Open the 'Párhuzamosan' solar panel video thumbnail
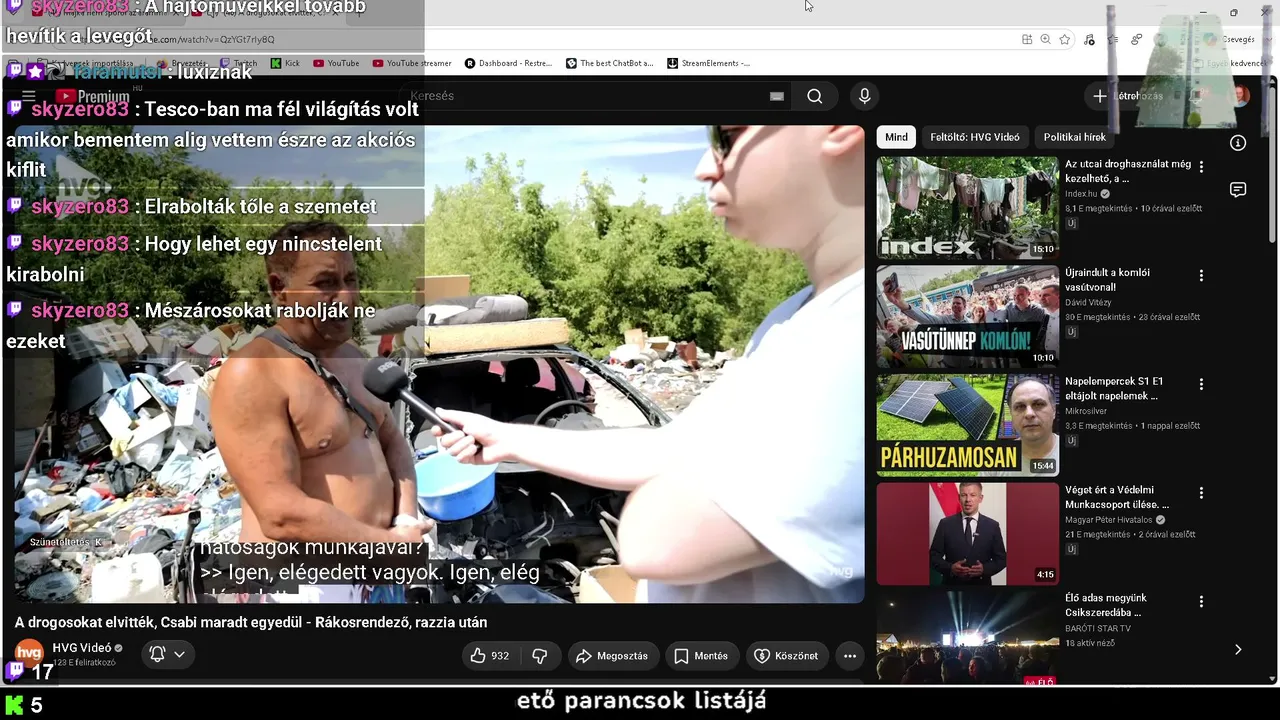This screenshot has height=720, width=1280. pos(967,425)
